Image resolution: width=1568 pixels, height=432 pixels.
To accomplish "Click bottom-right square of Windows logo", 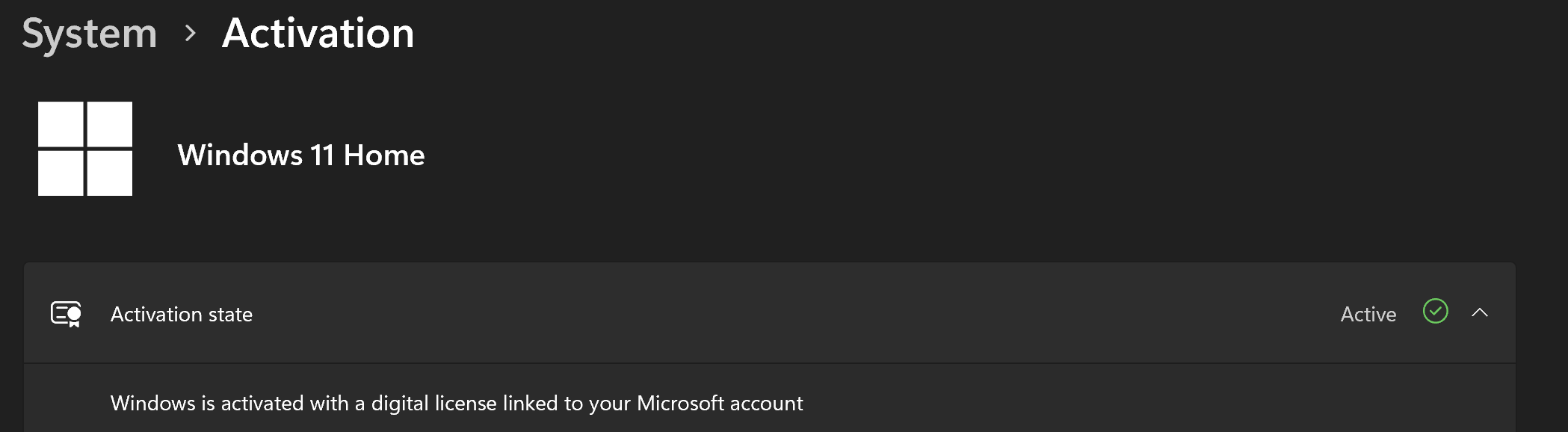I will click(x=110, y=173).
